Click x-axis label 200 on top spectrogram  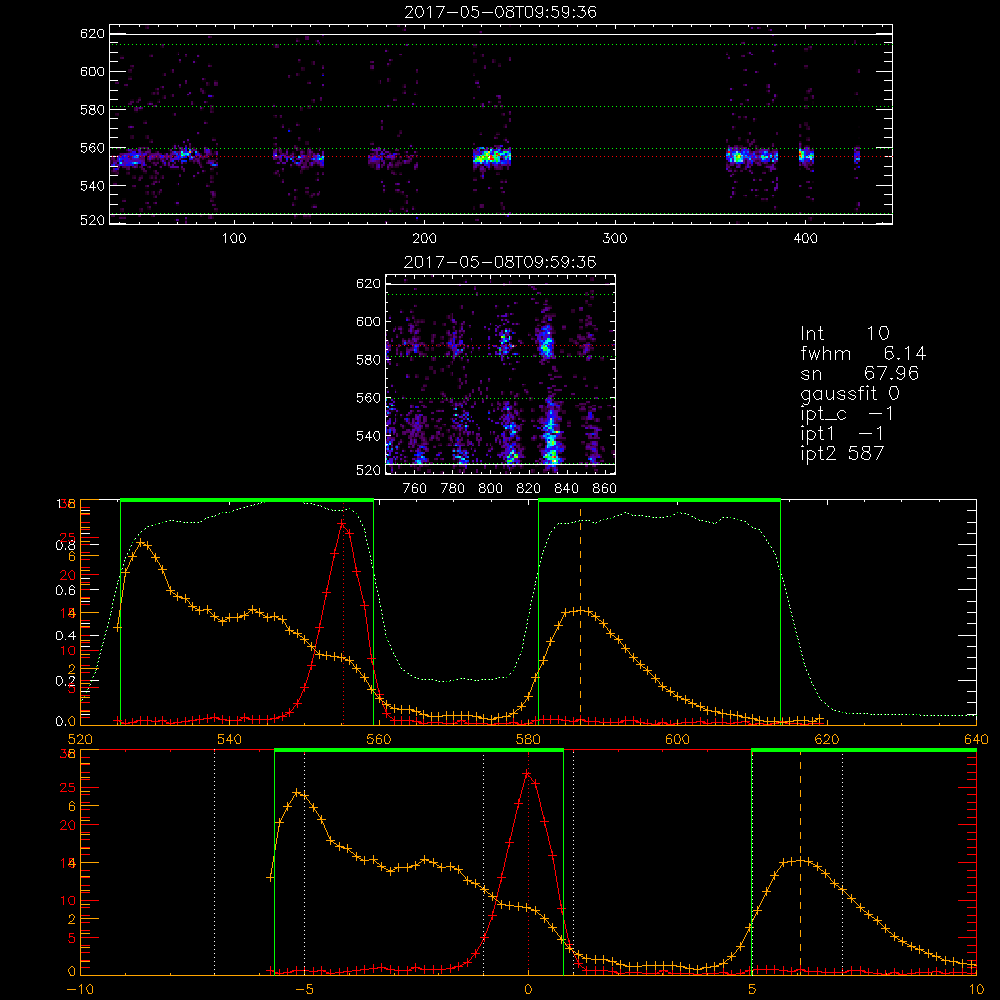[424, 239]
